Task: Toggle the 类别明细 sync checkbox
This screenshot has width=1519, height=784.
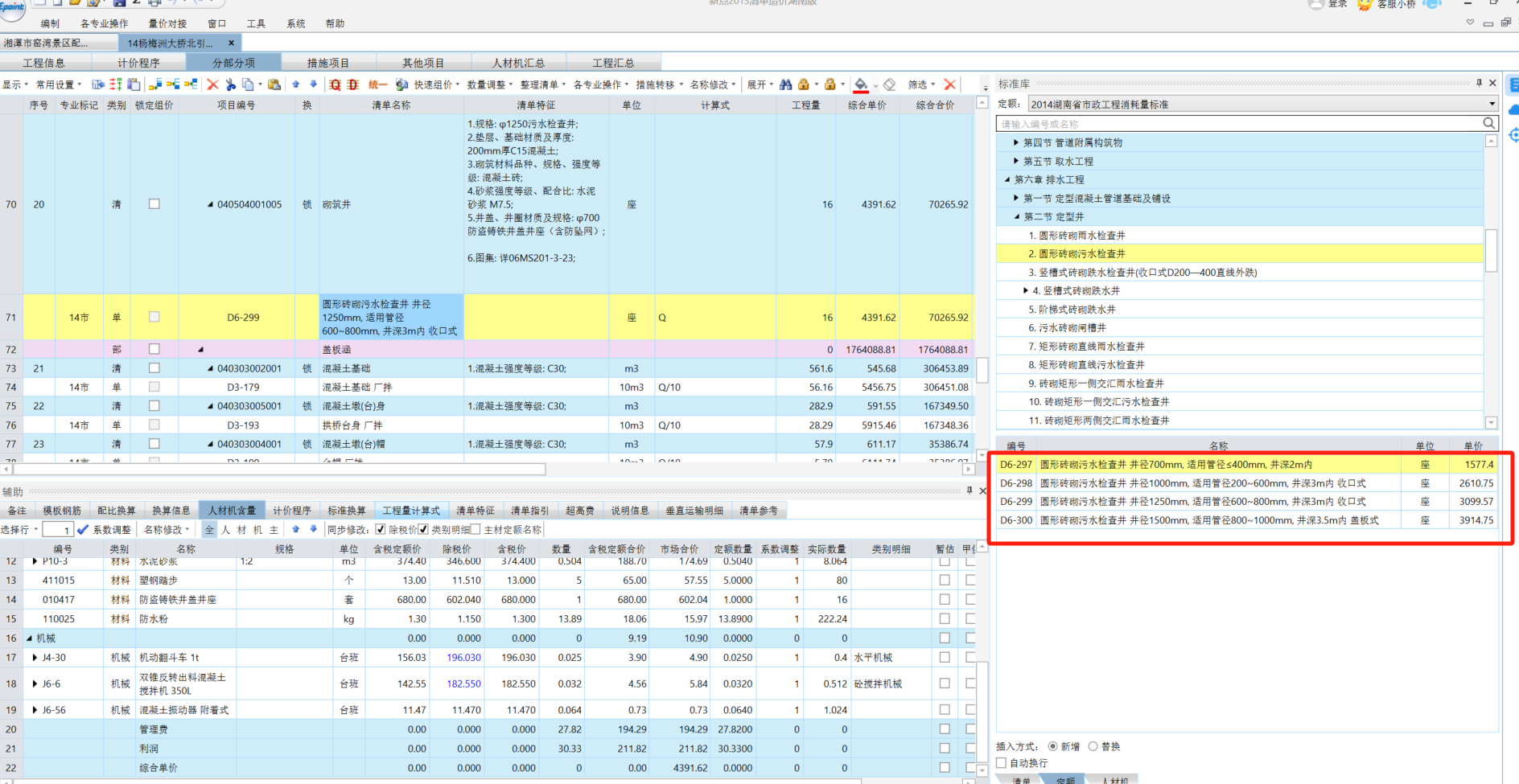Action: coord(423,529)
